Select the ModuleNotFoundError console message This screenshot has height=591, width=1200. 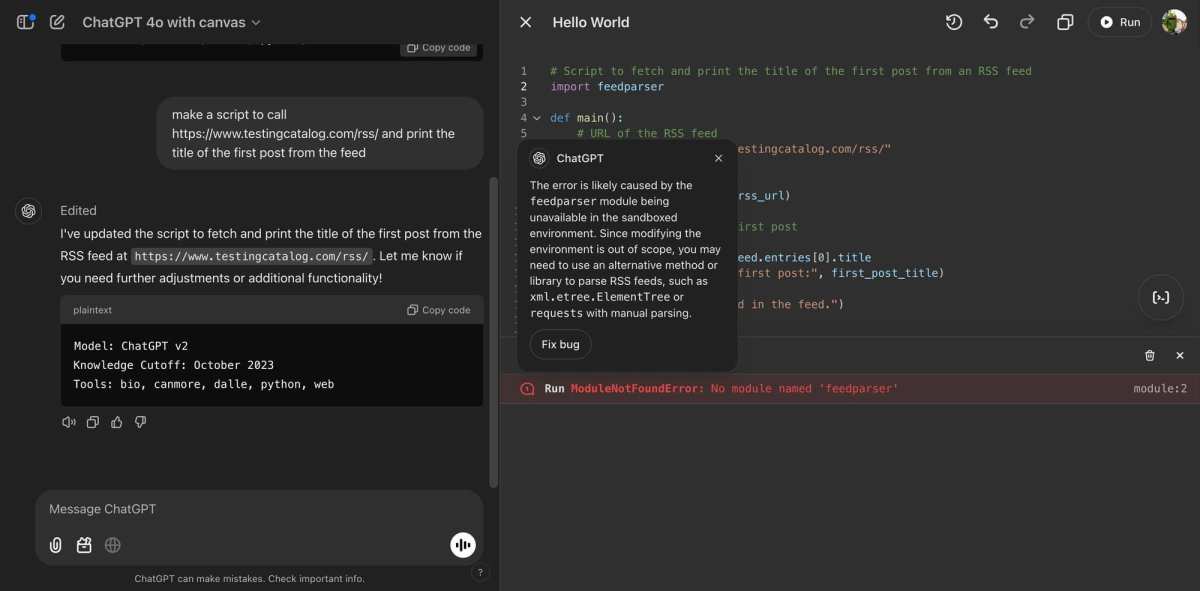tap(850, 388)
